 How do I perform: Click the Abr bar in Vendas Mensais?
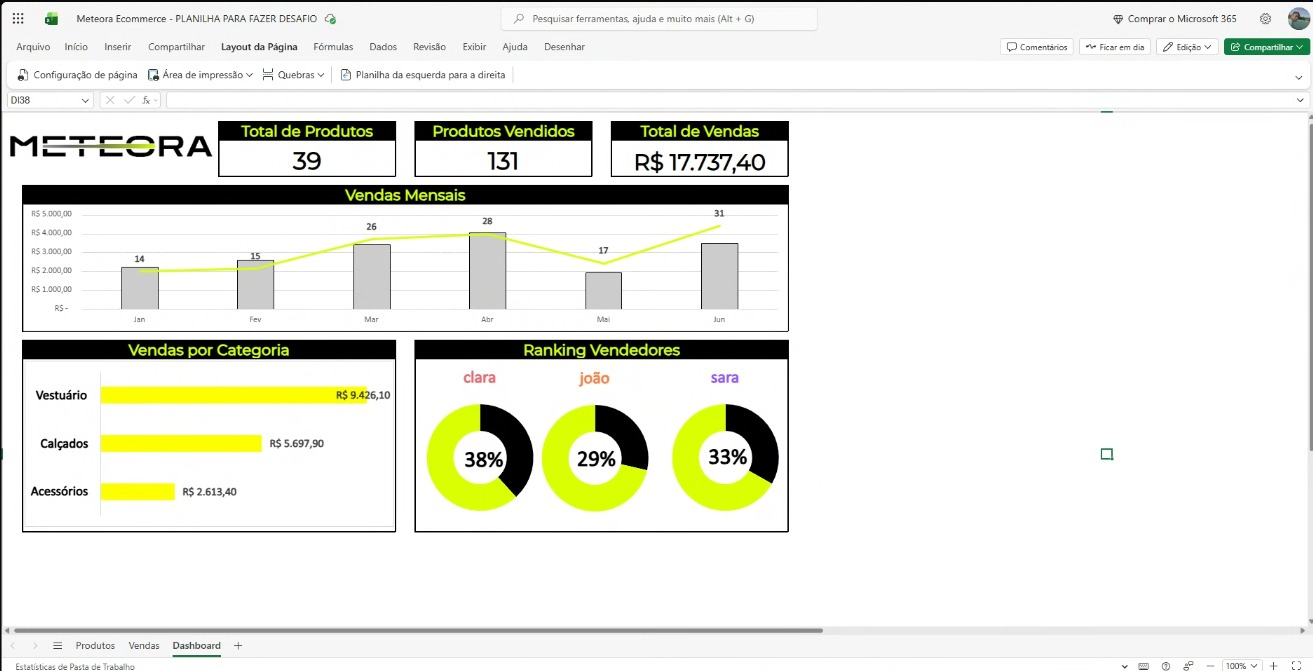[487, 271]
